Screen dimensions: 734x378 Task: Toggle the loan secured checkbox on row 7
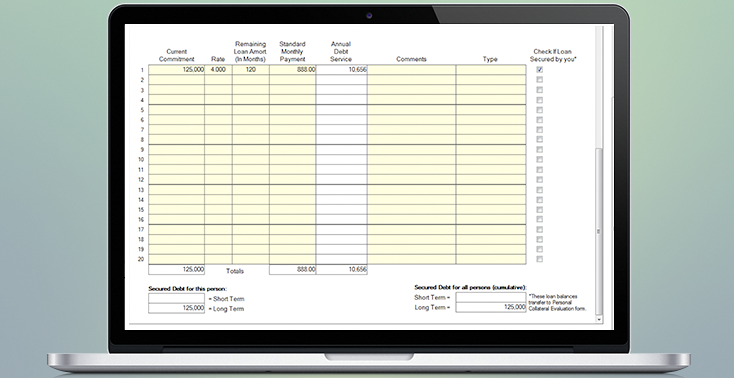540,130
